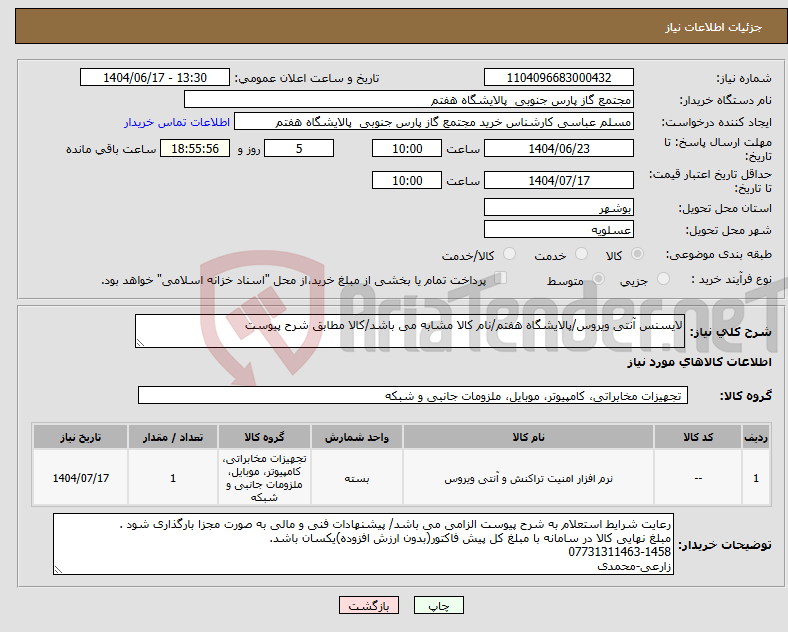Click the بسته unit cell
788x632 pixels.
click(357, 478)
